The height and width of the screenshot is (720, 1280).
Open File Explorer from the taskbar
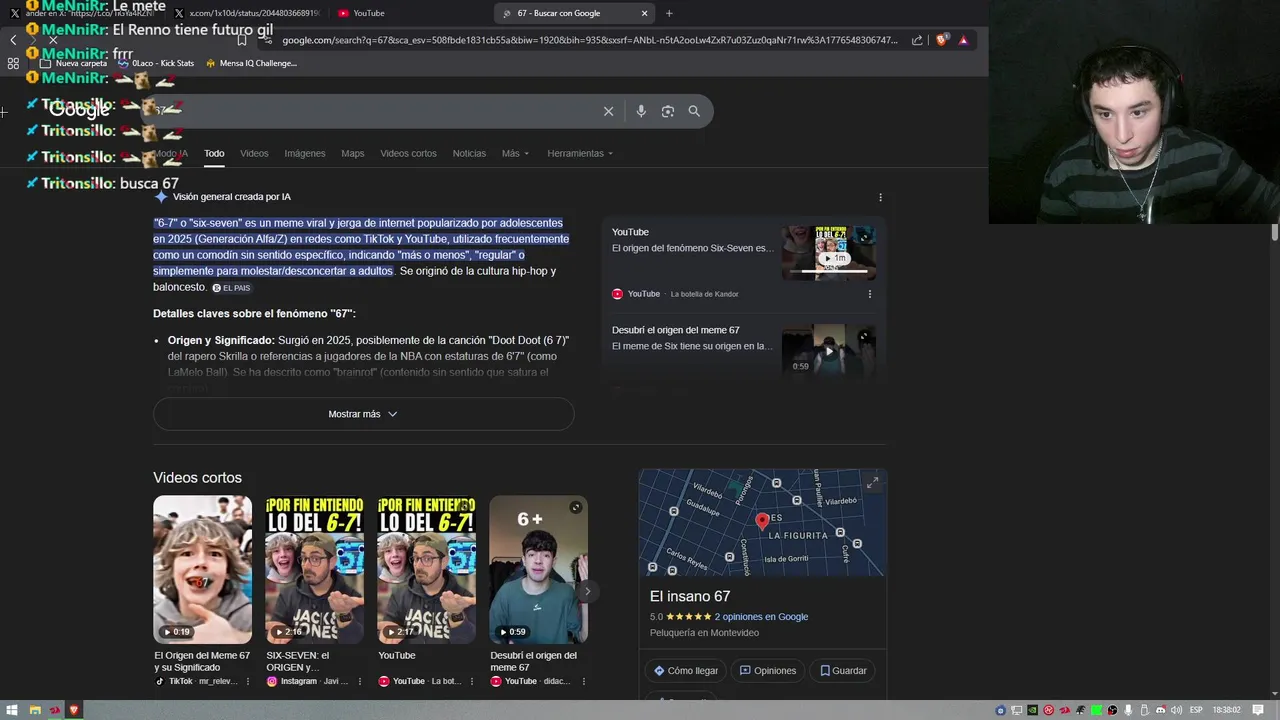tap(35, 710)
